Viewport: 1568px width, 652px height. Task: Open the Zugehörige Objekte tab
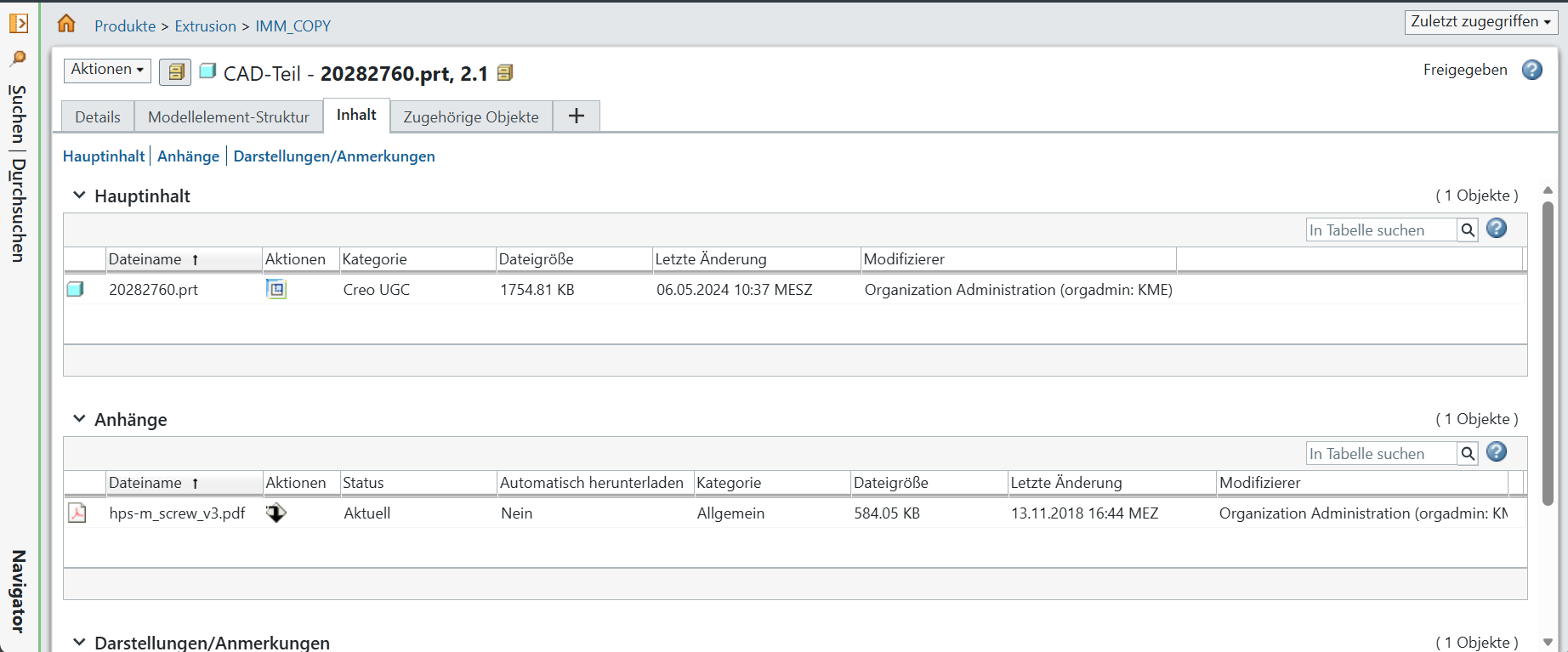pos(470,116)
